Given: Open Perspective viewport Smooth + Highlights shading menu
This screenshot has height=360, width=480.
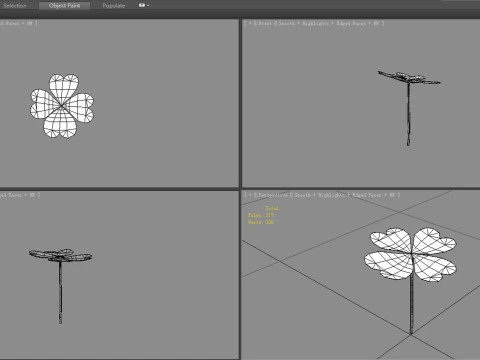Looking at the screenshot, I should point(319,195).
